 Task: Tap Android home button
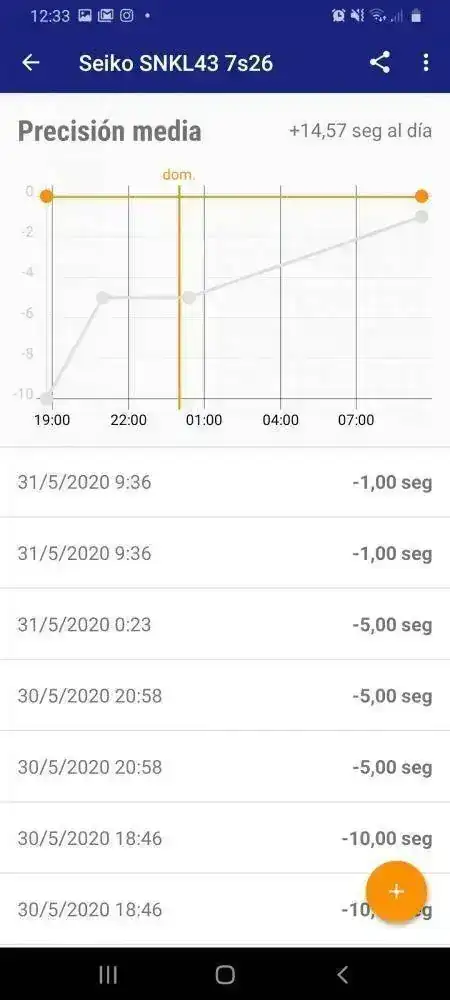[x=225, y=974]
